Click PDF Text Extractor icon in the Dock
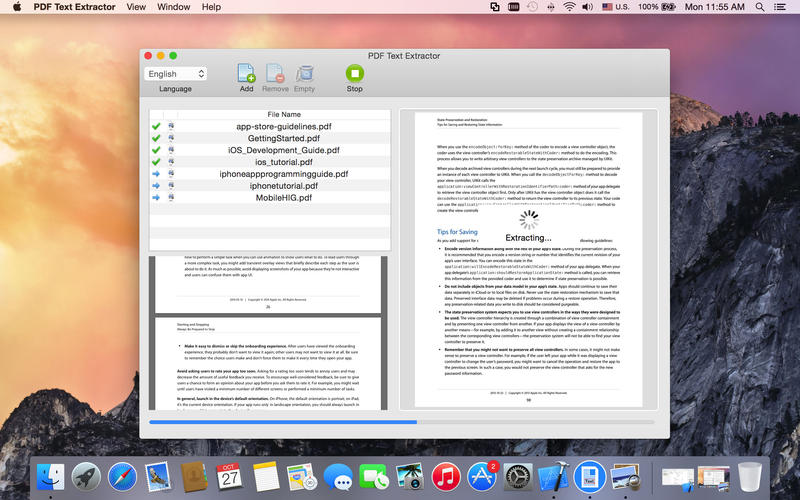Screen dimensions: 800x500 (x=590, y=478)
